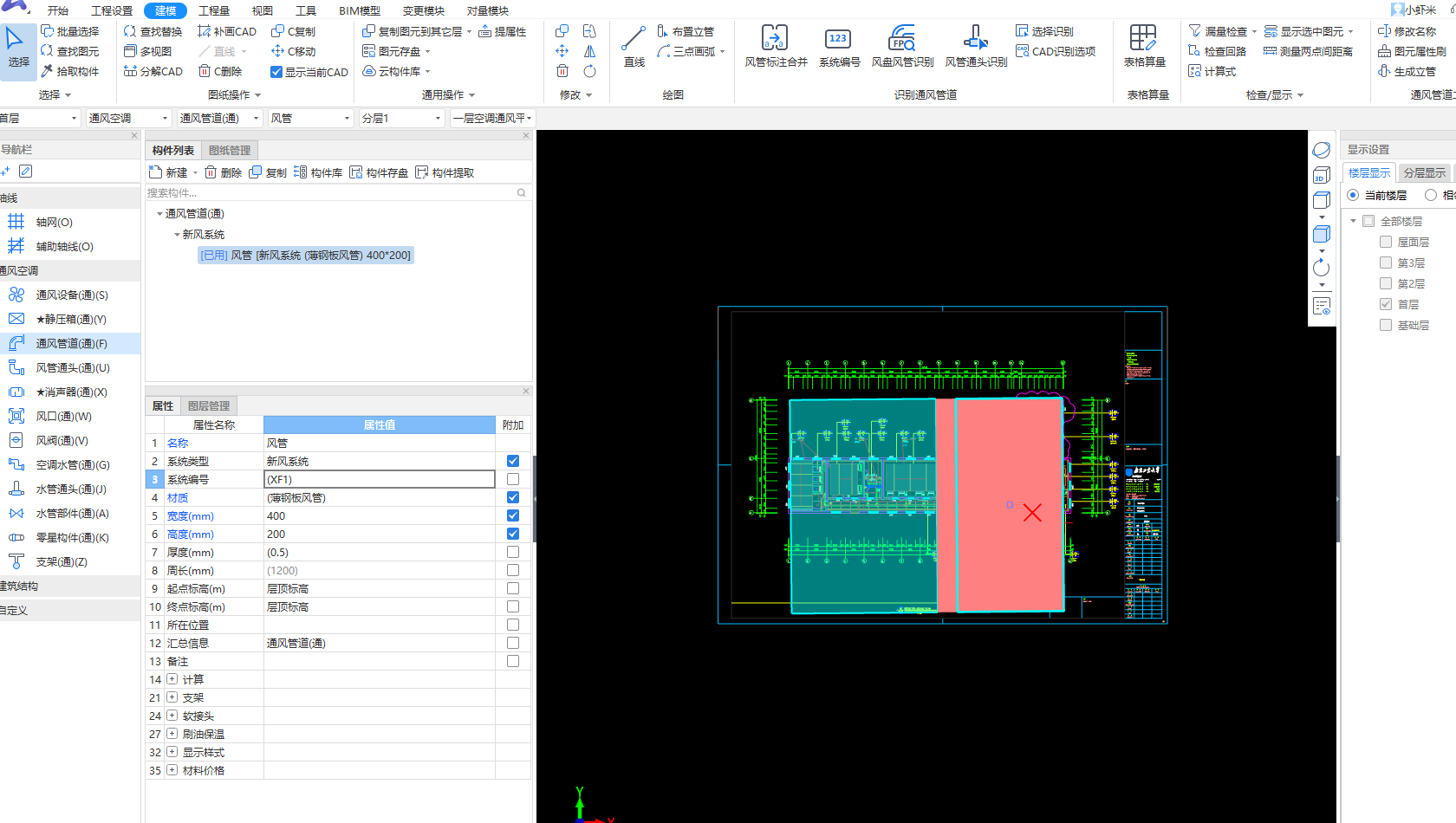The image size is (1456, 823).
Task: Open 表格算量 tool
Action: [1144, 47]
